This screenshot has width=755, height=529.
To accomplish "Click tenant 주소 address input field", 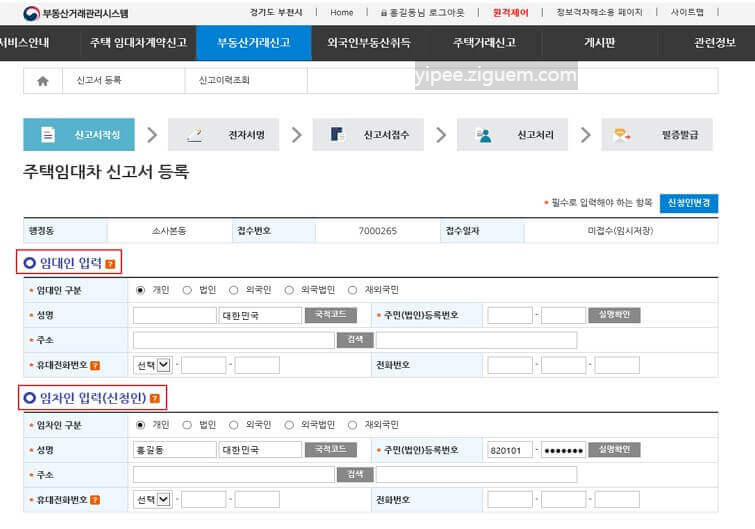I will click(x=234, y=475).
